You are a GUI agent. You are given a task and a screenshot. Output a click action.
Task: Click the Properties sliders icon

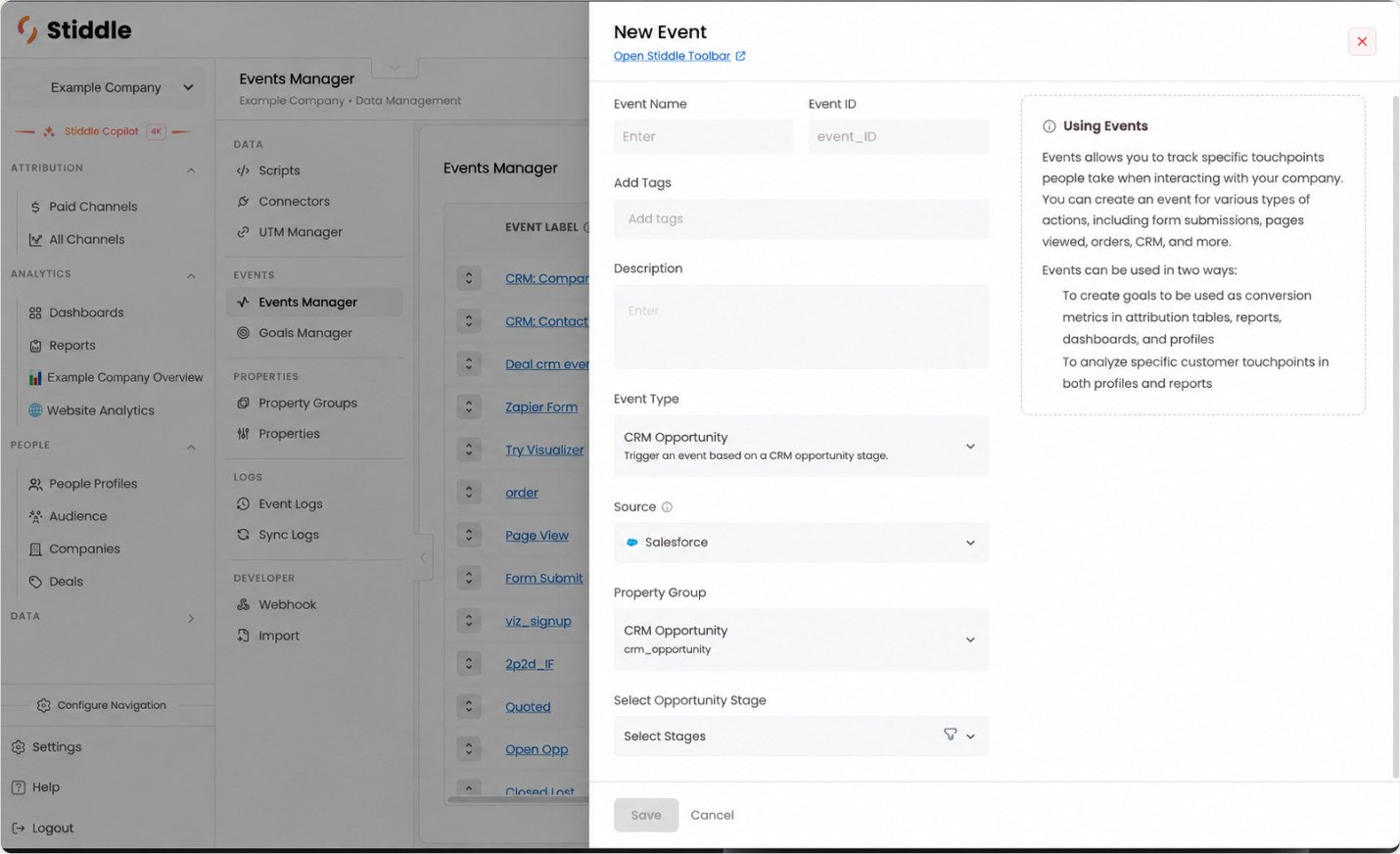tap(243, 434)
